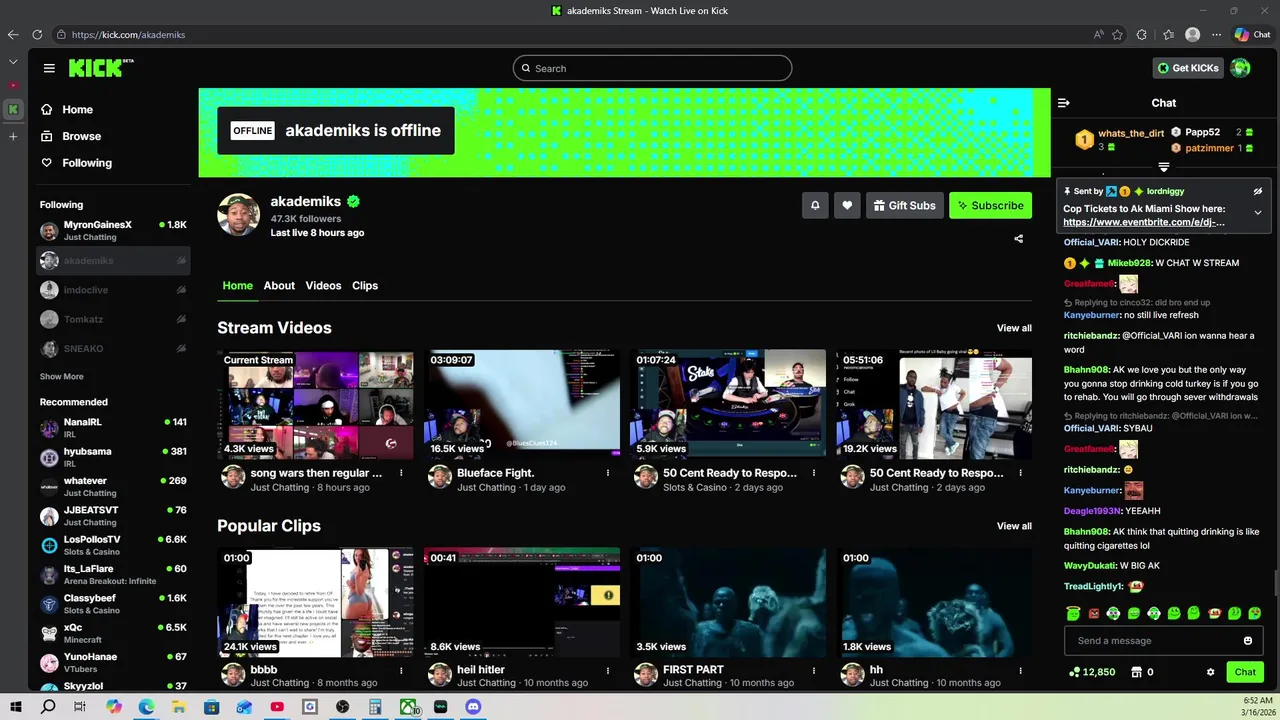View all Stream Videos
The image size is (1280, 720).
click(x=1014, y=328)
